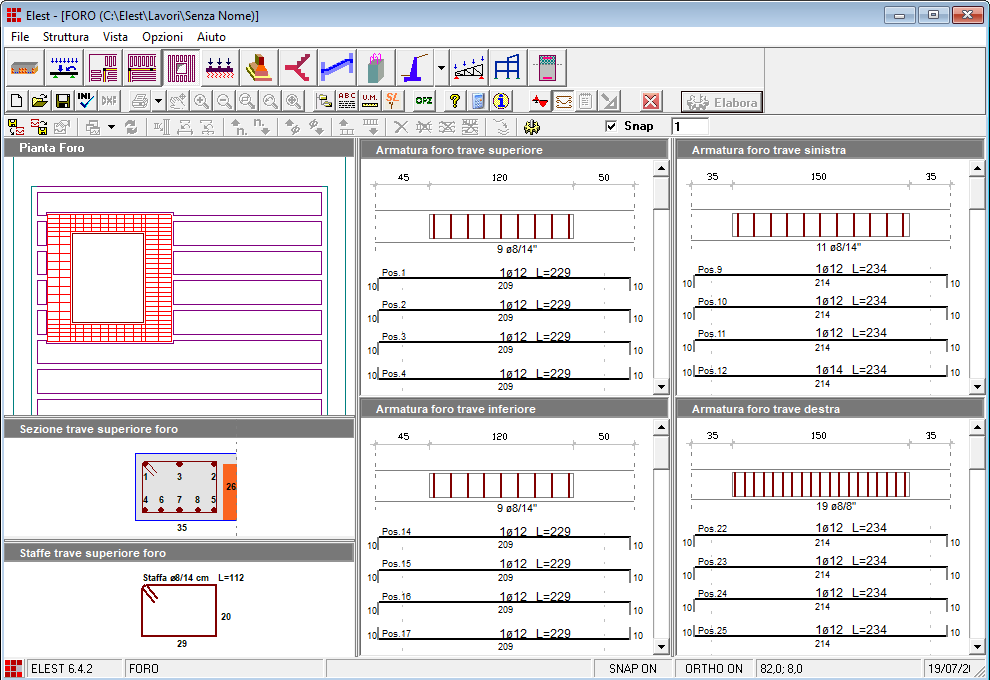Select the retaining wall module icon
990x680 pixels.
pyautogui.click(x=415, y=68)
